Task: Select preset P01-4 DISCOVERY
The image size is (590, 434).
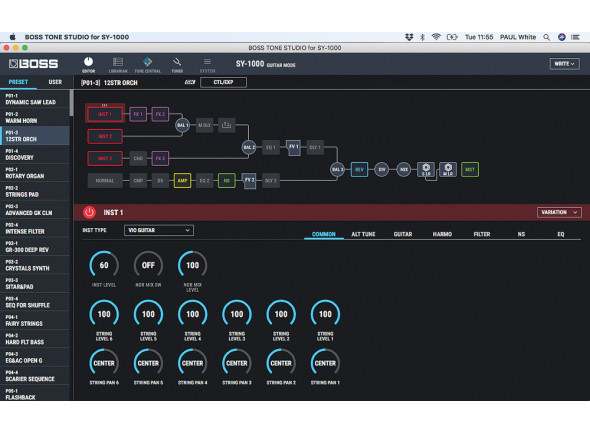Action: tap(35, 154)
